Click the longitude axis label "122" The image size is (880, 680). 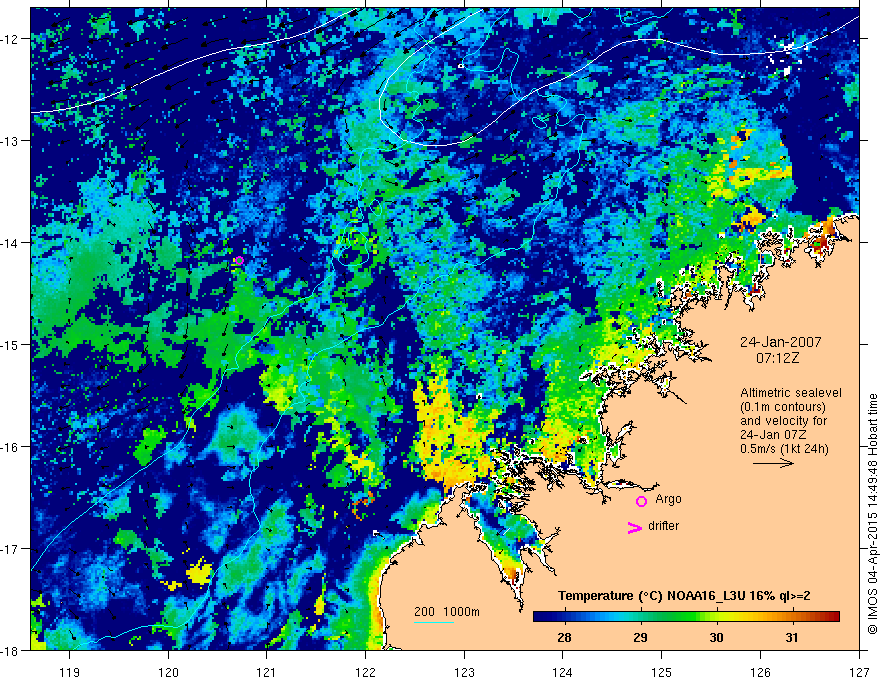coord(365,672)
